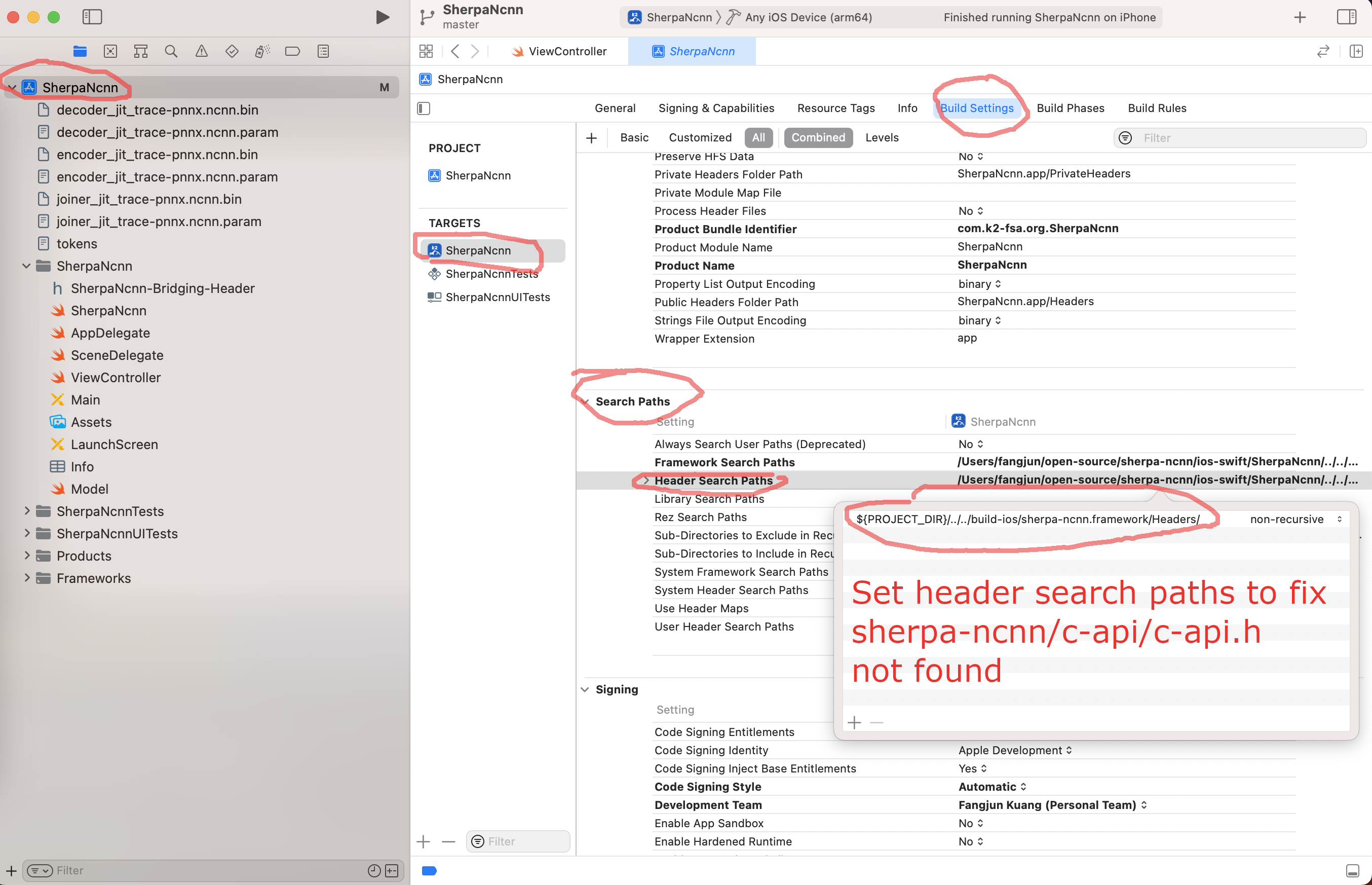The height and width of the screenshot is (885, 1372).
Task: Switch to the Build Rules tab
Action: click(1157, 108)
